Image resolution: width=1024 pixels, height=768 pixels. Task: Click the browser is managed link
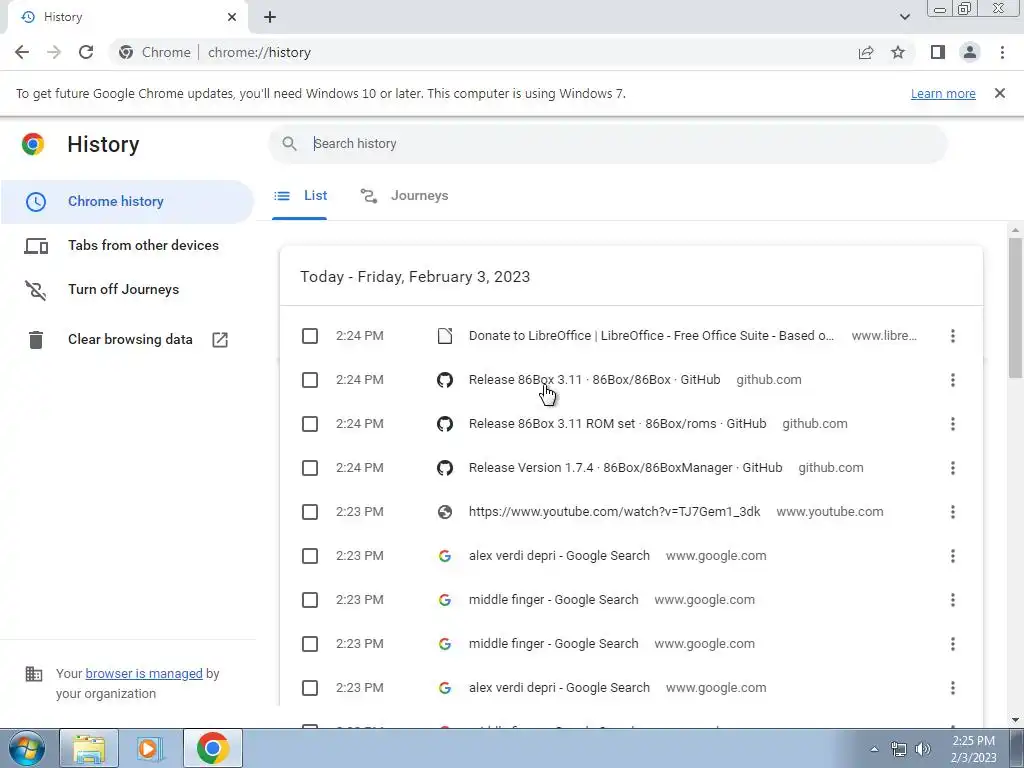point(144,673)
